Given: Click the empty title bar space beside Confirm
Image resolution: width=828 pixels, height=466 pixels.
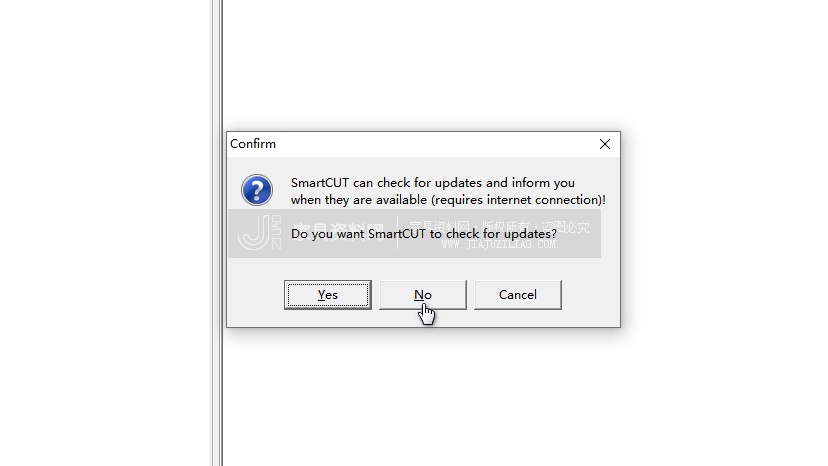Looking at the screenshot, I should click(433, 144).
